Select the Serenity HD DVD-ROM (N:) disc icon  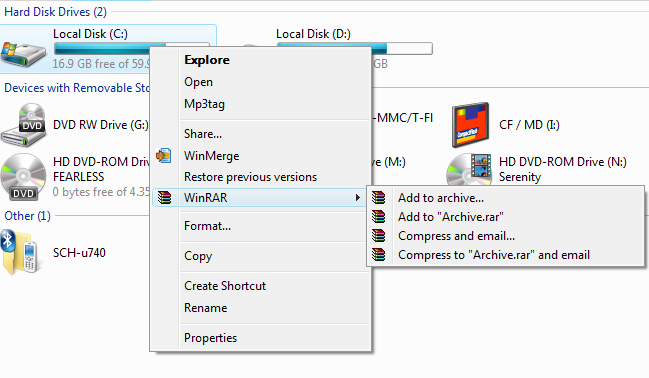click(x=469, y=169)
